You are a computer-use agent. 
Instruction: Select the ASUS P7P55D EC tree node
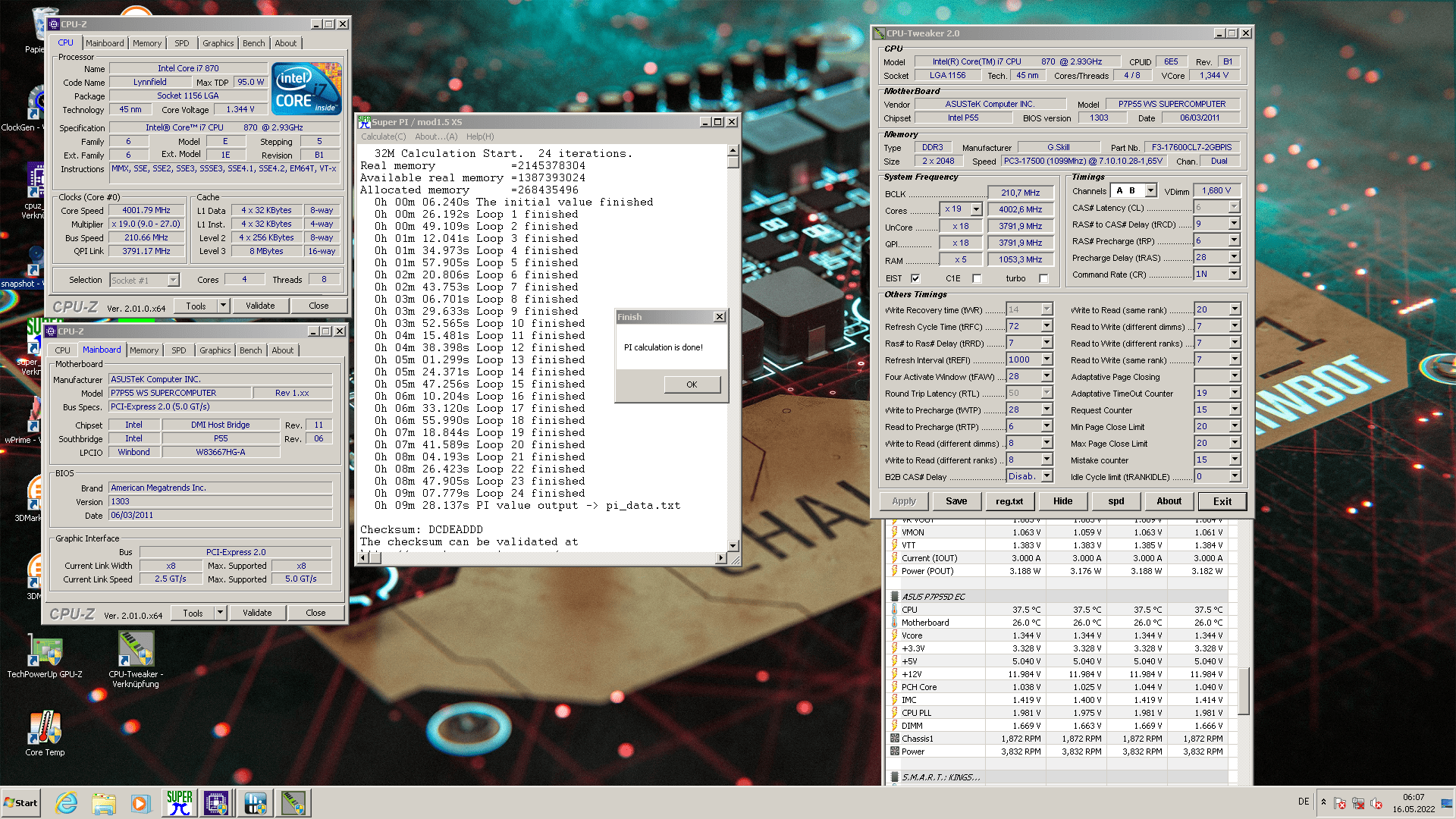(x=933, y=597)
